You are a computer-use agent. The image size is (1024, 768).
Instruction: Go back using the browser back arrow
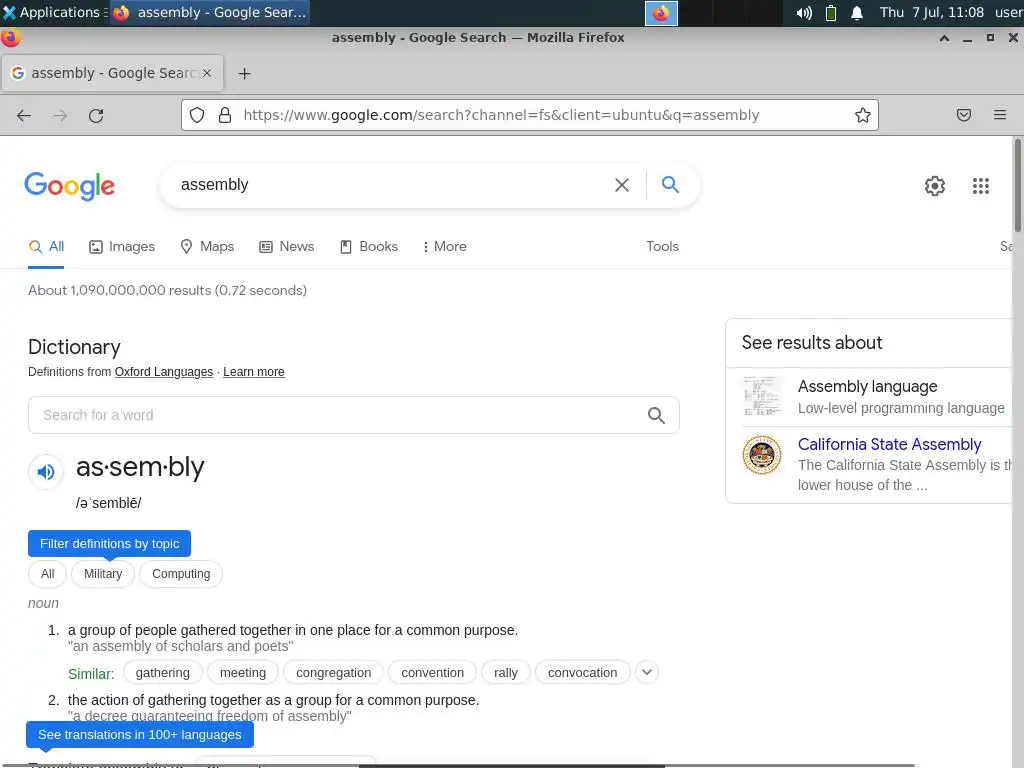(x=24, y=116)
